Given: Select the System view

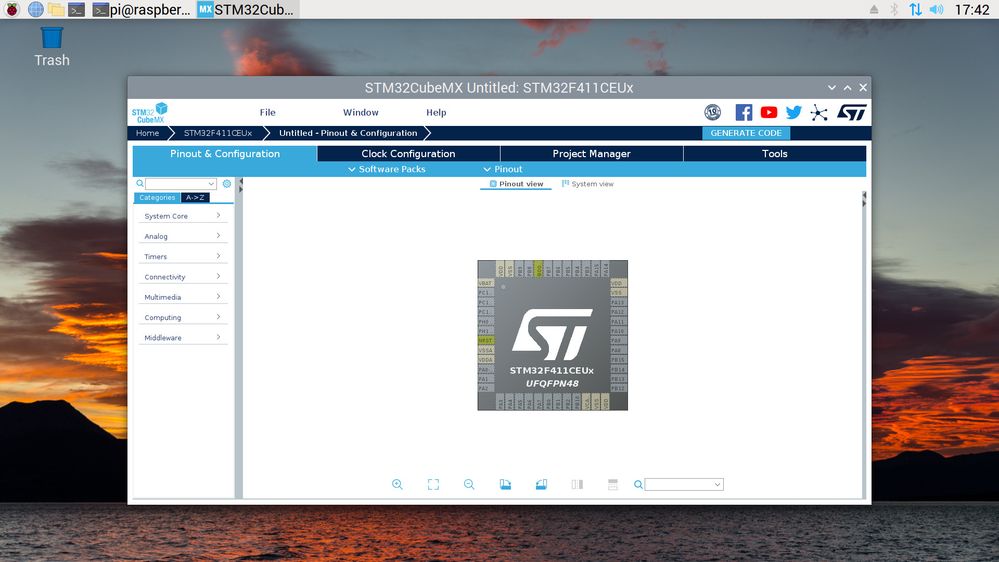Looking at the screenshot, I should tap(587, 184).
